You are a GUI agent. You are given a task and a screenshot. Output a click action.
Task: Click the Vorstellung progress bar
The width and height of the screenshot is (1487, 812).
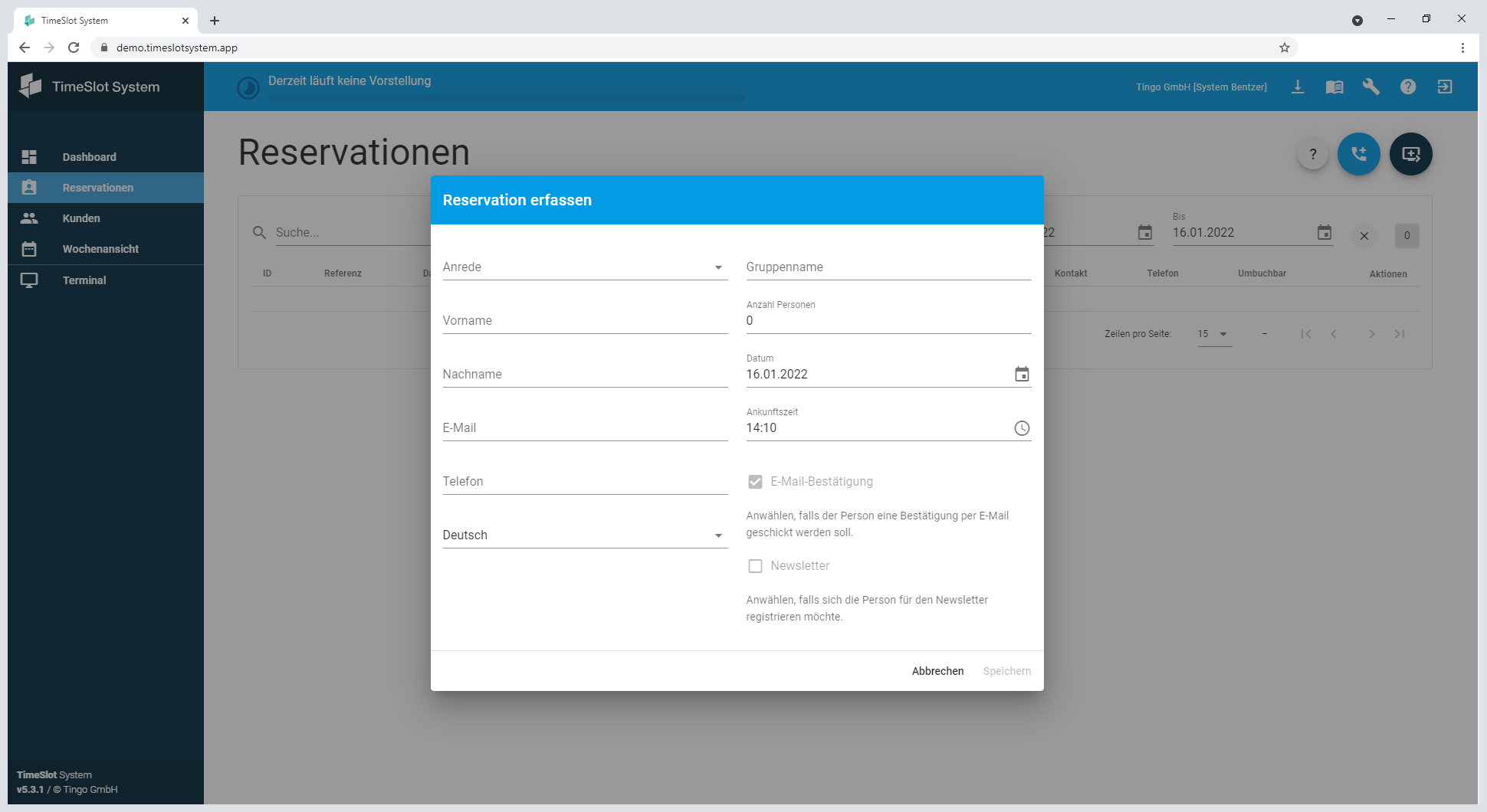507,98
